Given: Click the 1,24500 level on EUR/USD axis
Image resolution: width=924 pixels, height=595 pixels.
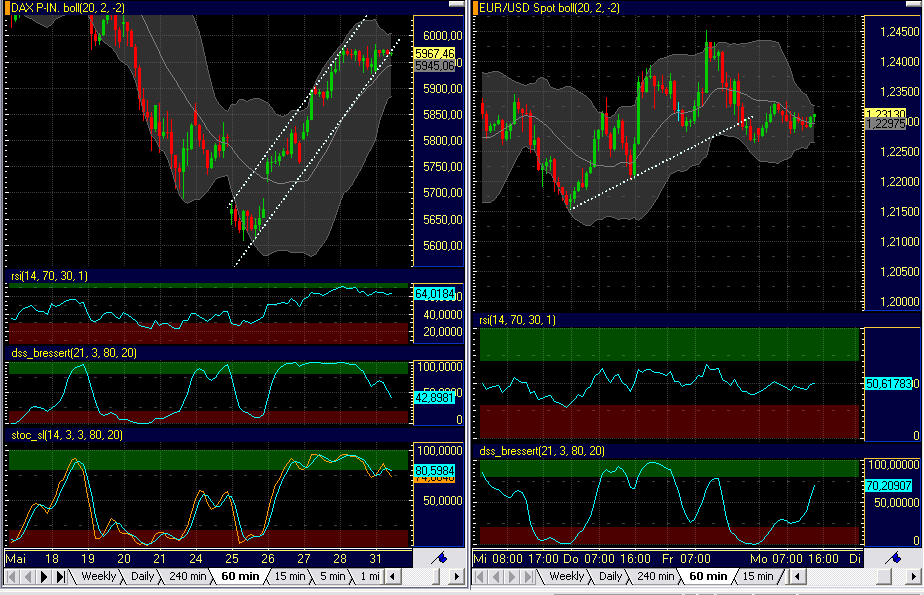Looking at the screenshot, I should 899,32.
